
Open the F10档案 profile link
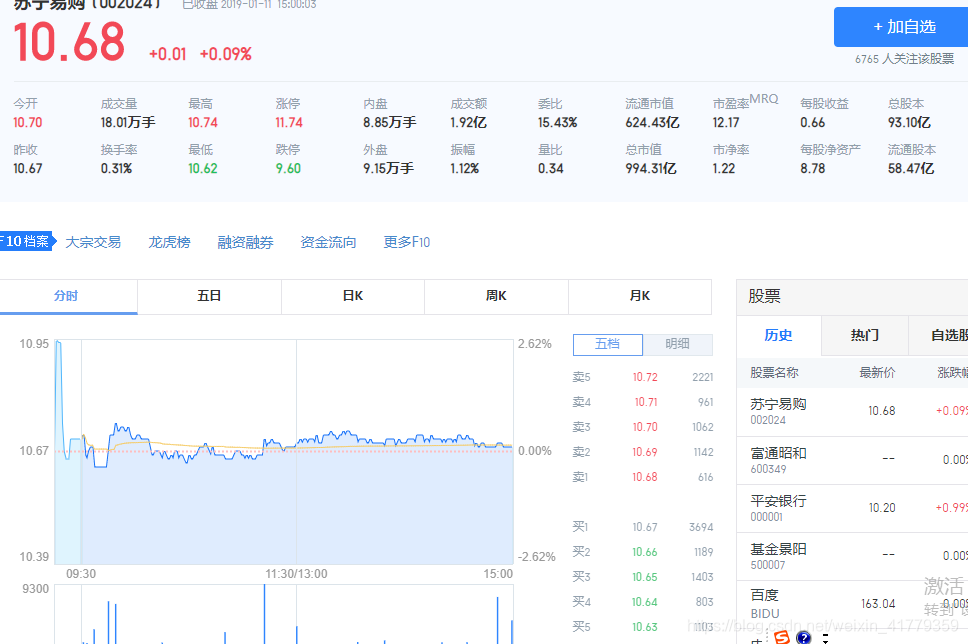click(x=27, y=241)
